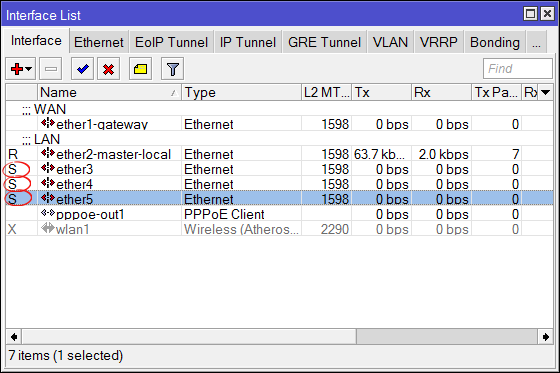Click the yellow comment note icon
This screenshot has height=373, width=560.
pos(140,69)
